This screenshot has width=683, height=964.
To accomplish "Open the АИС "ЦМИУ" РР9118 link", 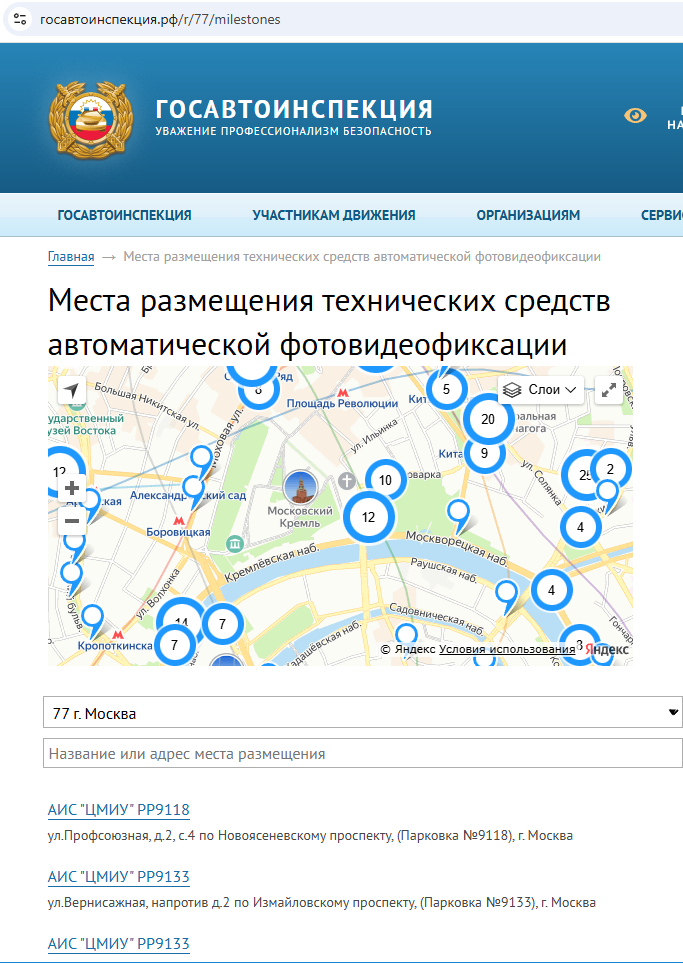I will pyautogui.click(x=118, y=810).
